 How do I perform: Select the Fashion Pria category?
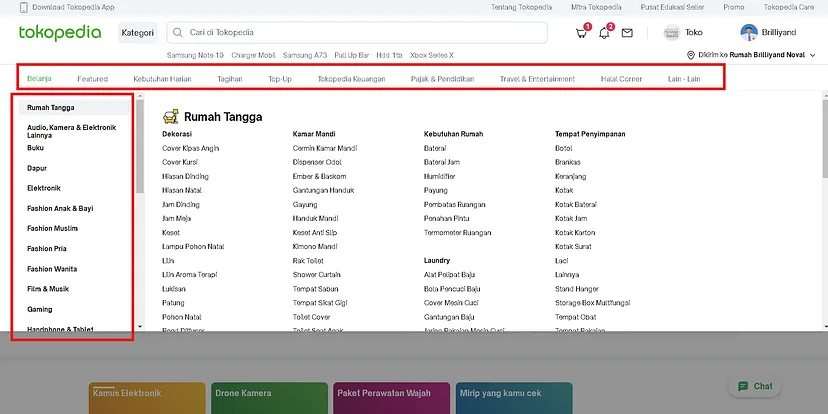(x=46, y=249)
